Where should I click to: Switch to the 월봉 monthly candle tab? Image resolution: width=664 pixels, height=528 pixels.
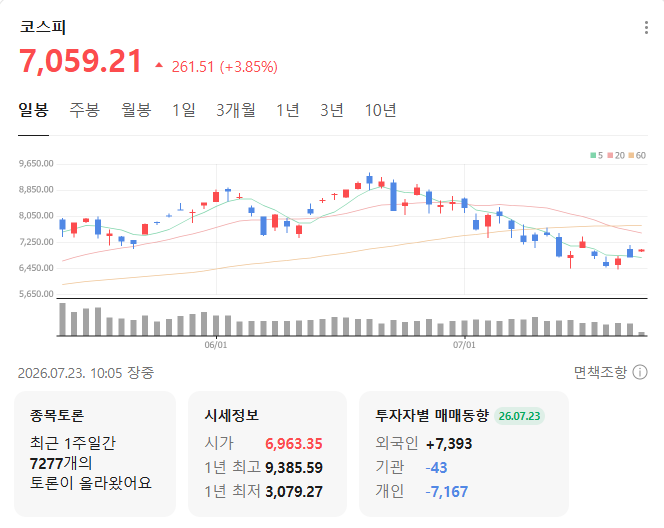pyautogui.click(x=136, y=110)
